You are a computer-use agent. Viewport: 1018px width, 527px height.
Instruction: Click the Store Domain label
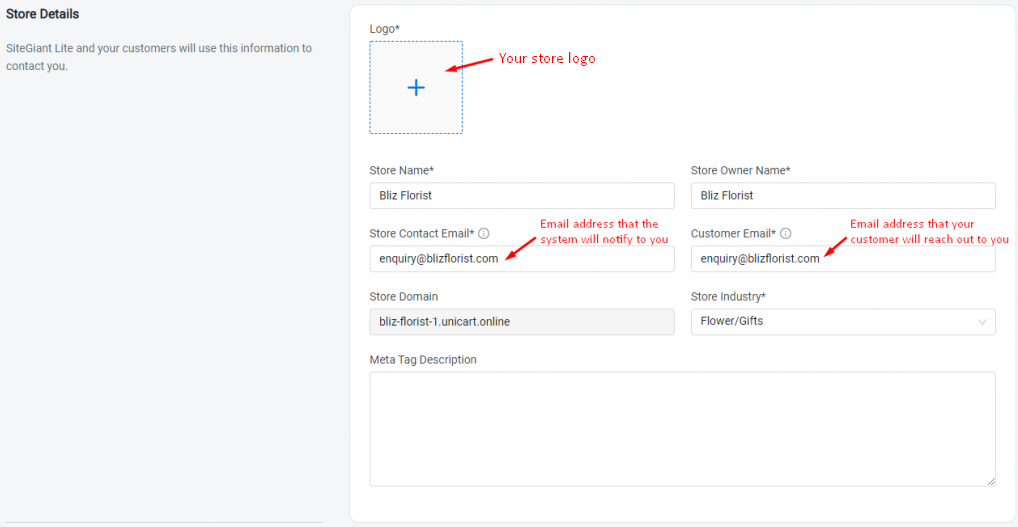click(404, 297)
